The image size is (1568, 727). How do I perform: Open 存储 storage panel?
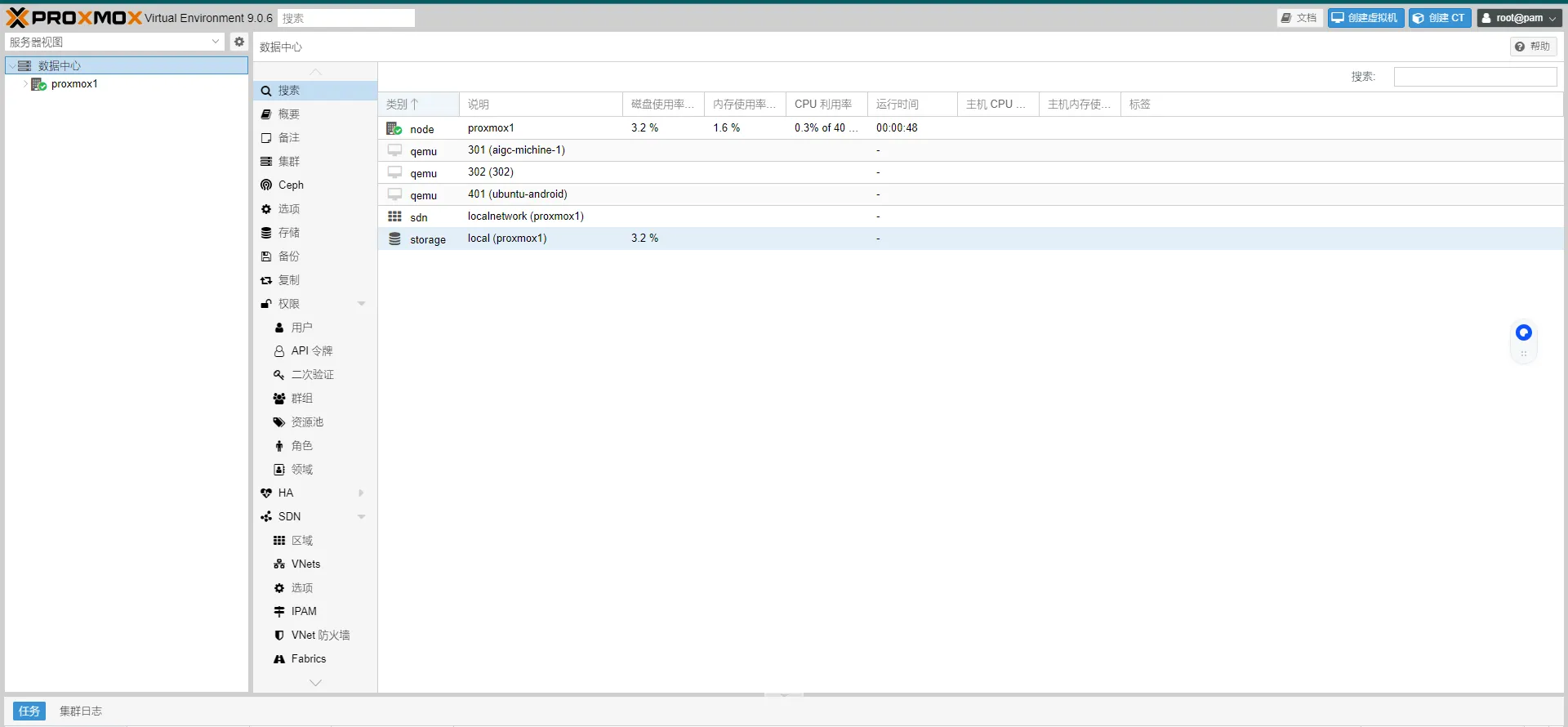(x=315, y=233)
